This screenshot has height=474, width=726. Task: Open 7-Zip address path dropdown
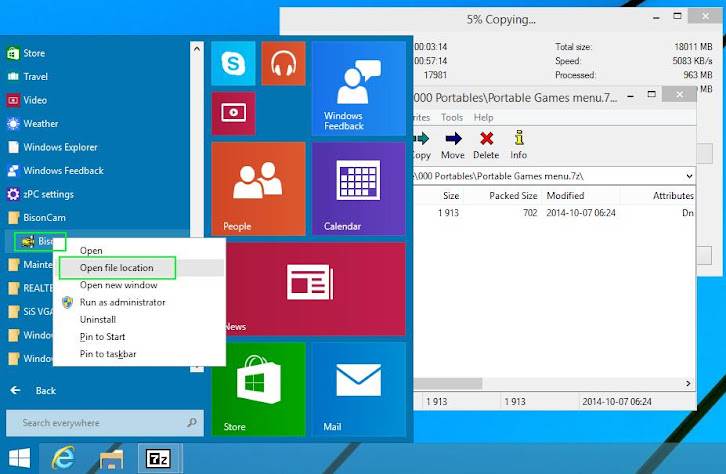pyautogui.click(x=689, y=176)
